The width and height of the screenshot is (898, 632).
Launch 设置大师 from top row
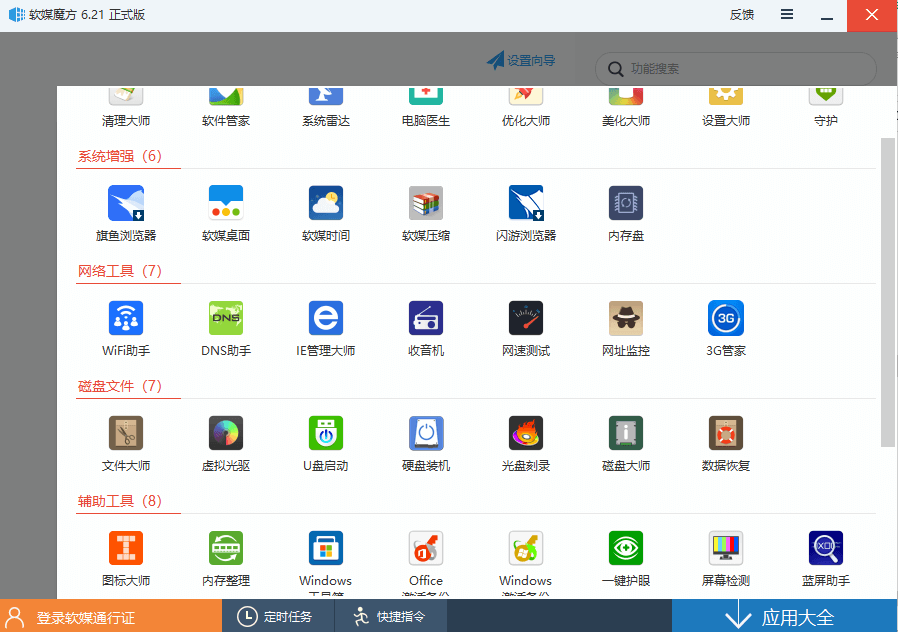[x=726, y=96]
